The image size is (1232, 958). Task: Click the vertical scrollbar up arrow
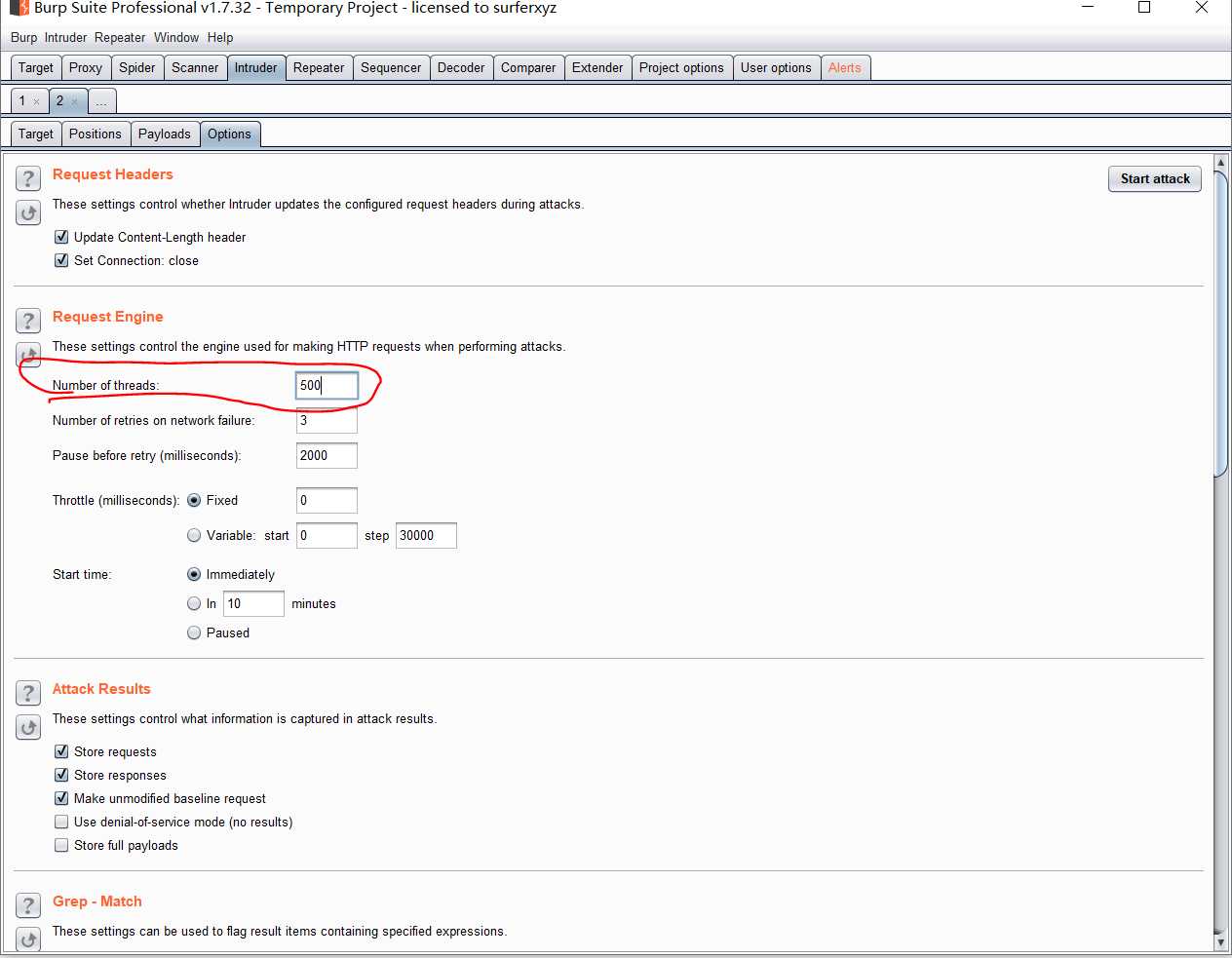coord(1220,162)
